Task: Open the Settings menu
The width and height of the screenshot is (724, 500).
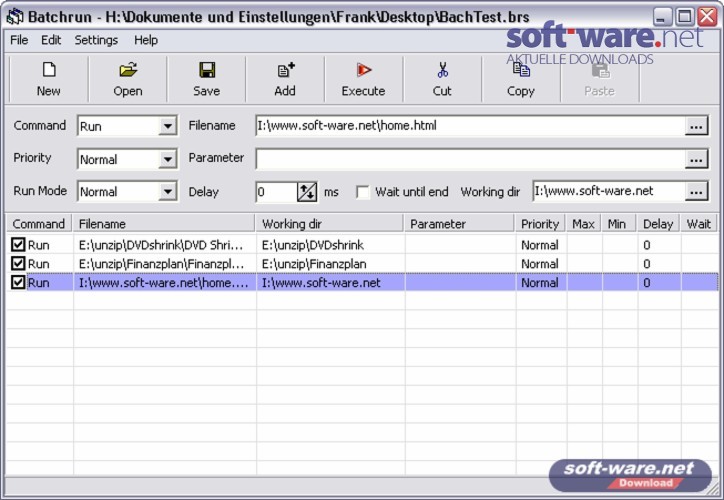Action: pos(96,40)
